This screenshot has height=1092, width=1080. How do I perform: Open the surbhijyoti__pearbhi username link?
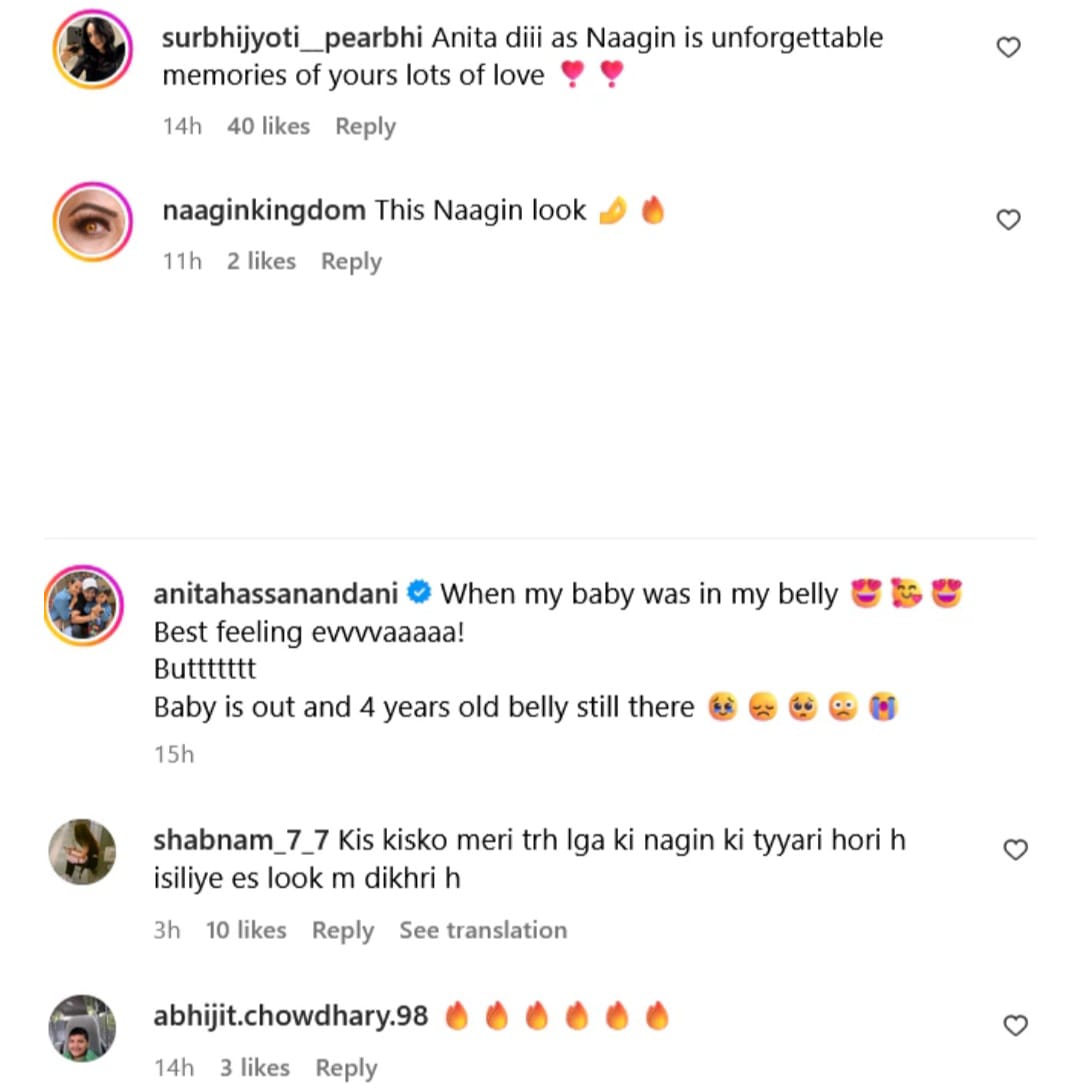(292, 39)
